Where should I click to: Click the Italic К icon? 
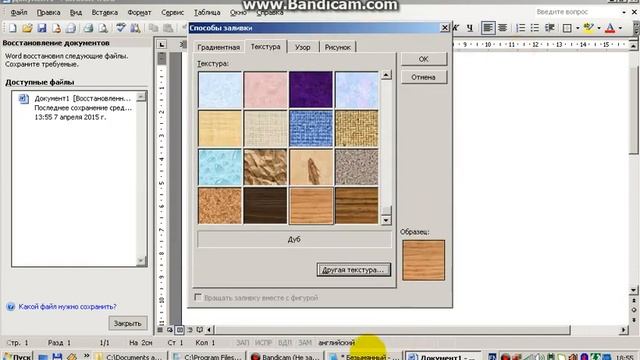456,28
